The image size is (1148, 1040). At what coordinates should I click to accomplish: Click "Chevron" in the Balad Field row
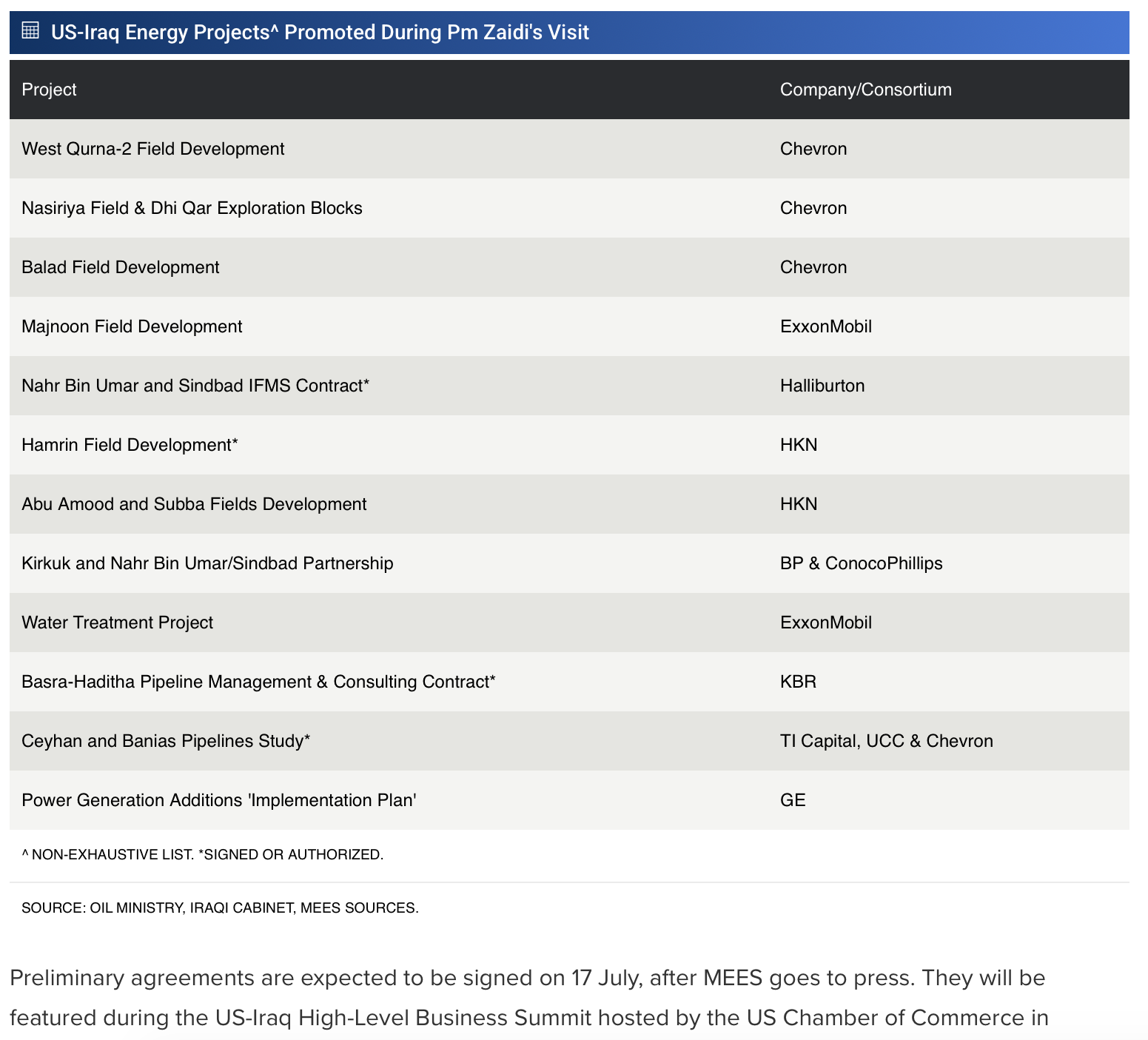(813, 267)
